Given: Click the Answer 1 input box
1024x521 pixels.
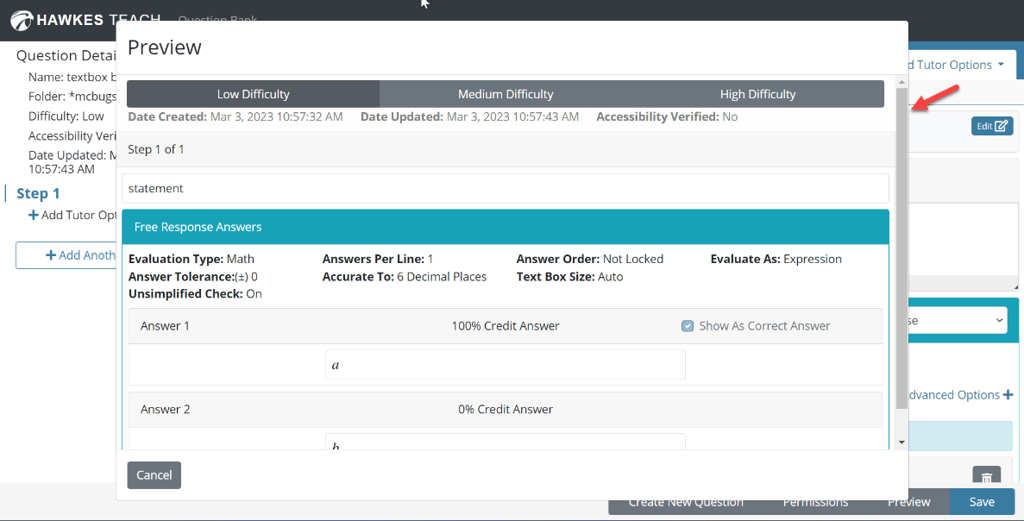Looking at the screenshot, I should click(505, 365).
